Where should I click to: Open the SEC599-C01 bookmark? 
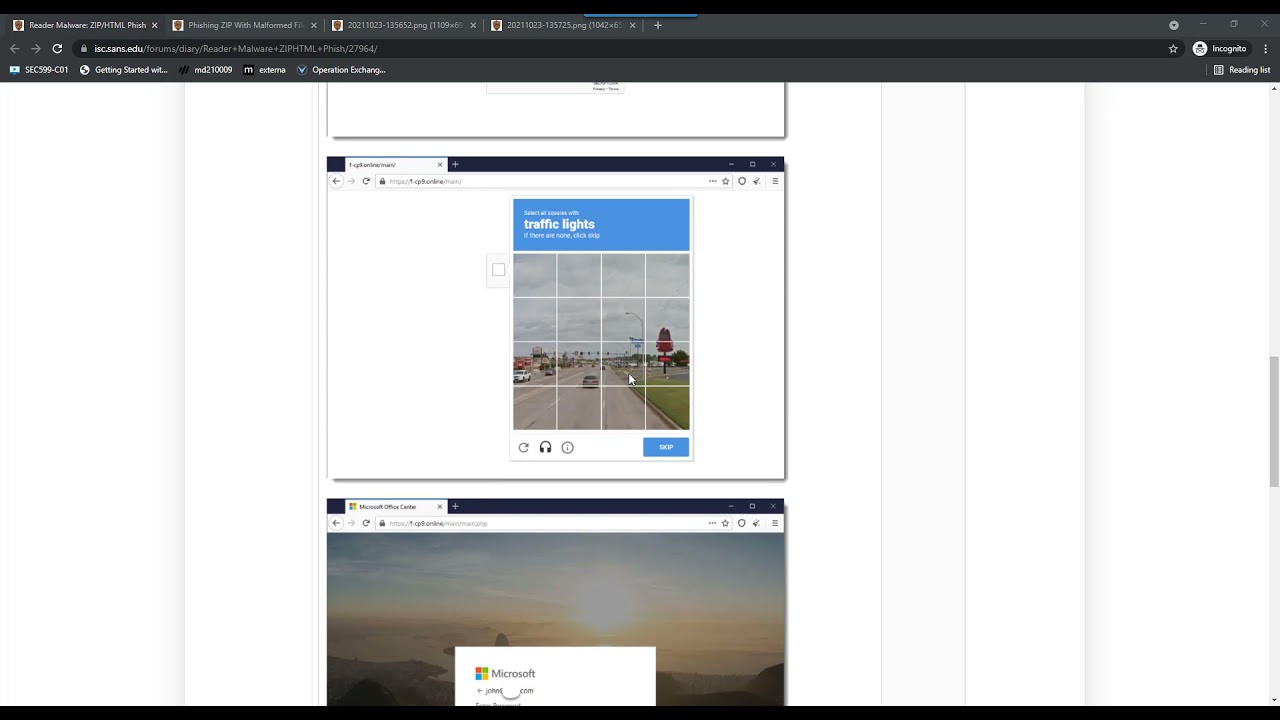(x=39, y=70)
